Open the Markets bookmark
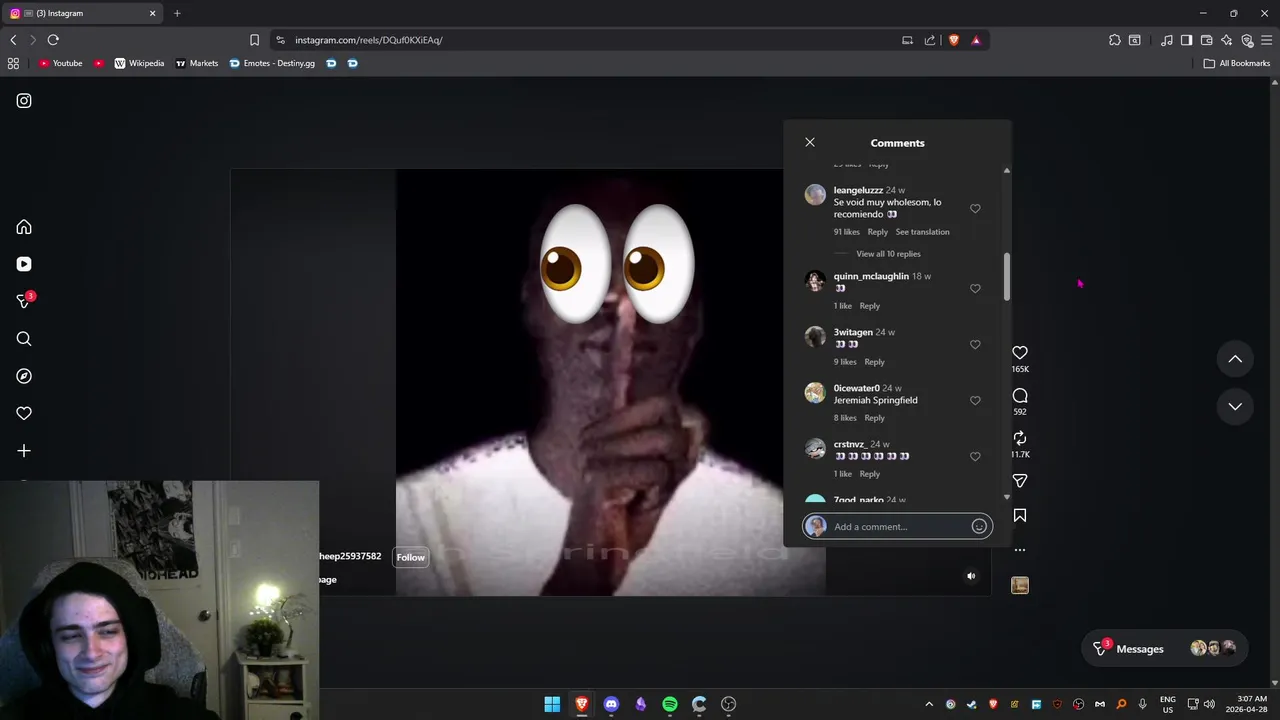This screenshot has width=1280, height=720. click(x=197, y=63)
